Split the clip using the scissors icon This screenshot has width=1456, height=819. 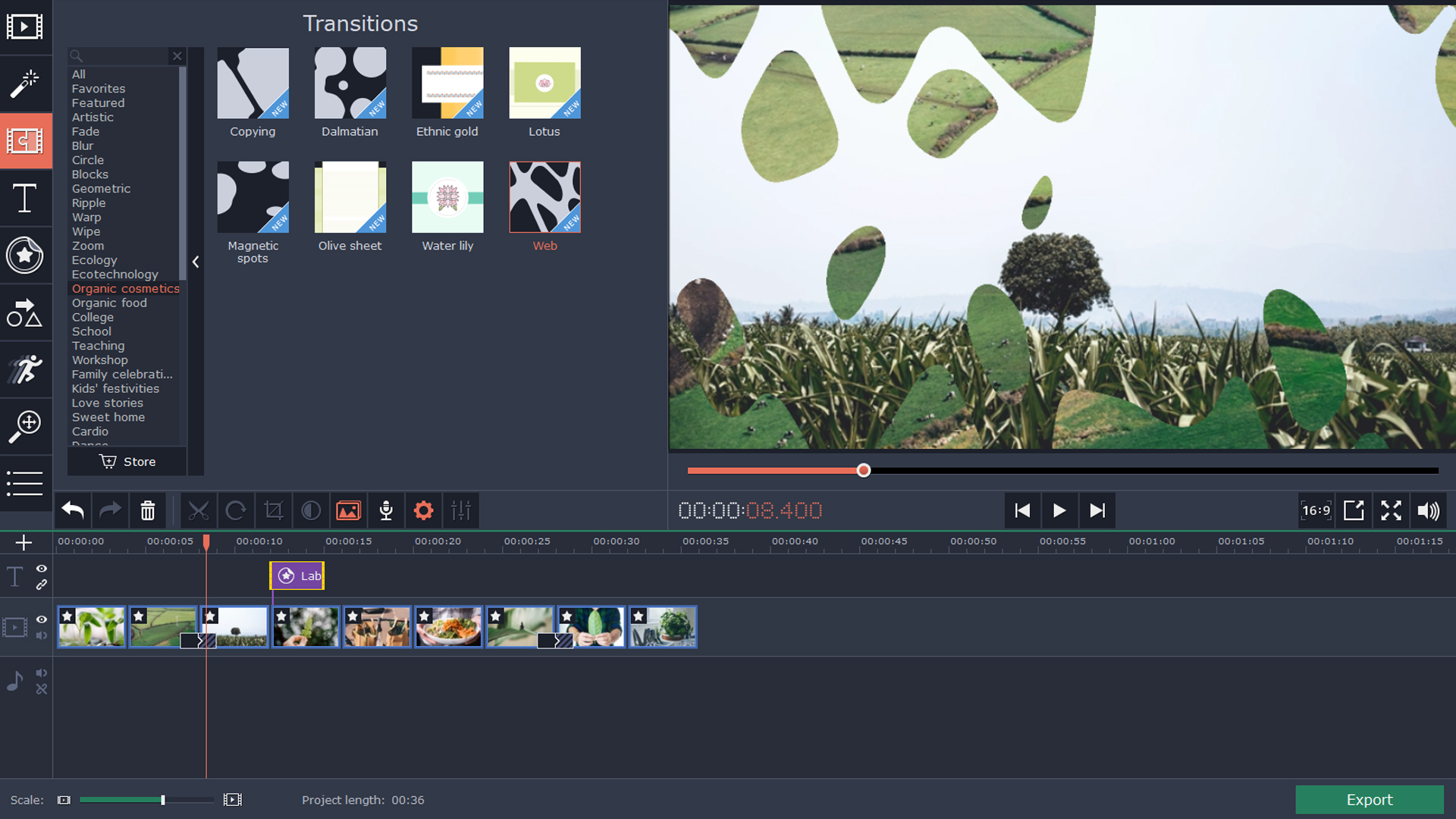point(199,510)
